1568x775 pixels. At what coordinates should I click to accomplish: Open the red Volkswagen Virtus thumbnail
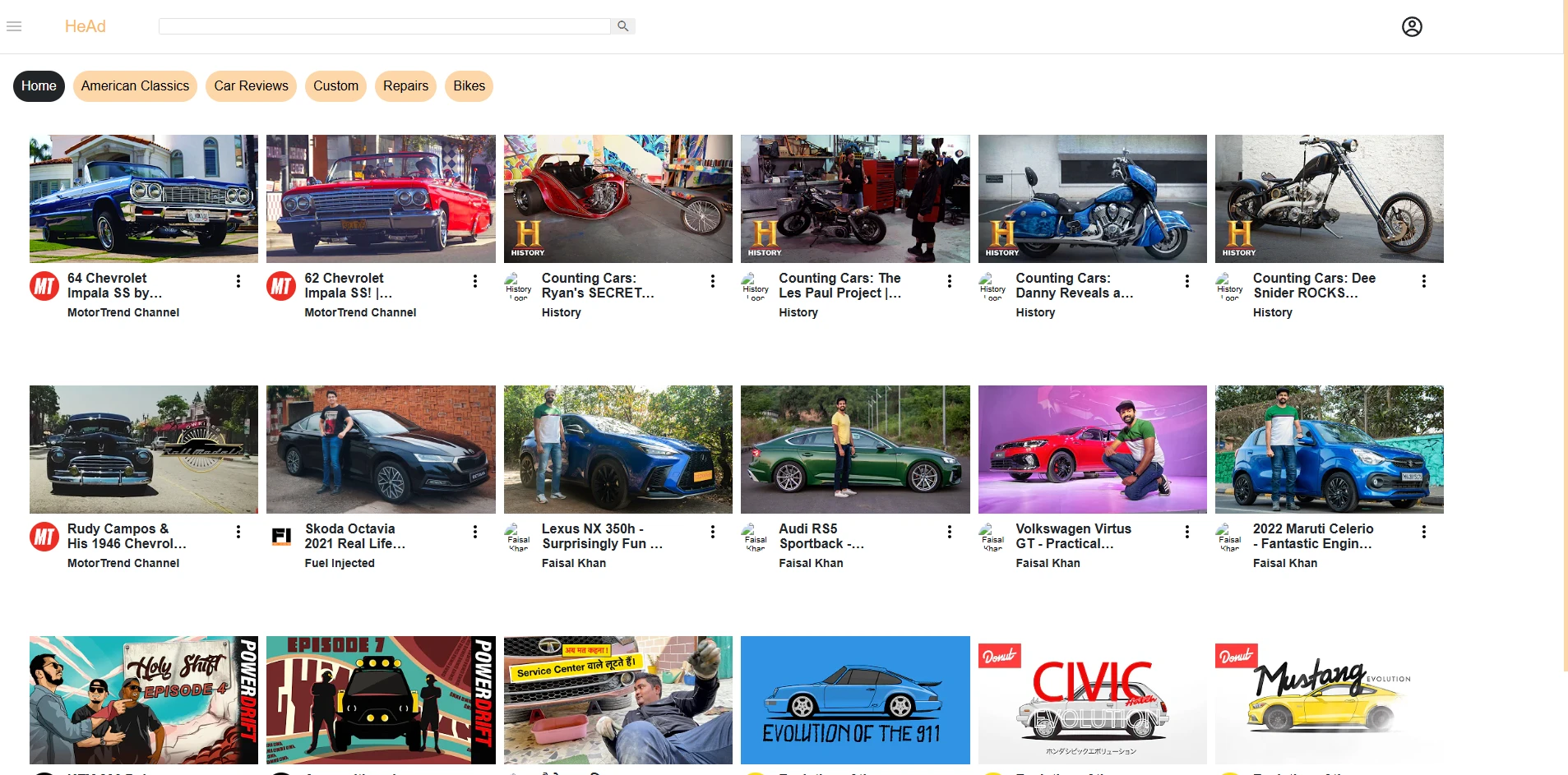pyautogui.click(x=1093, y=450)
